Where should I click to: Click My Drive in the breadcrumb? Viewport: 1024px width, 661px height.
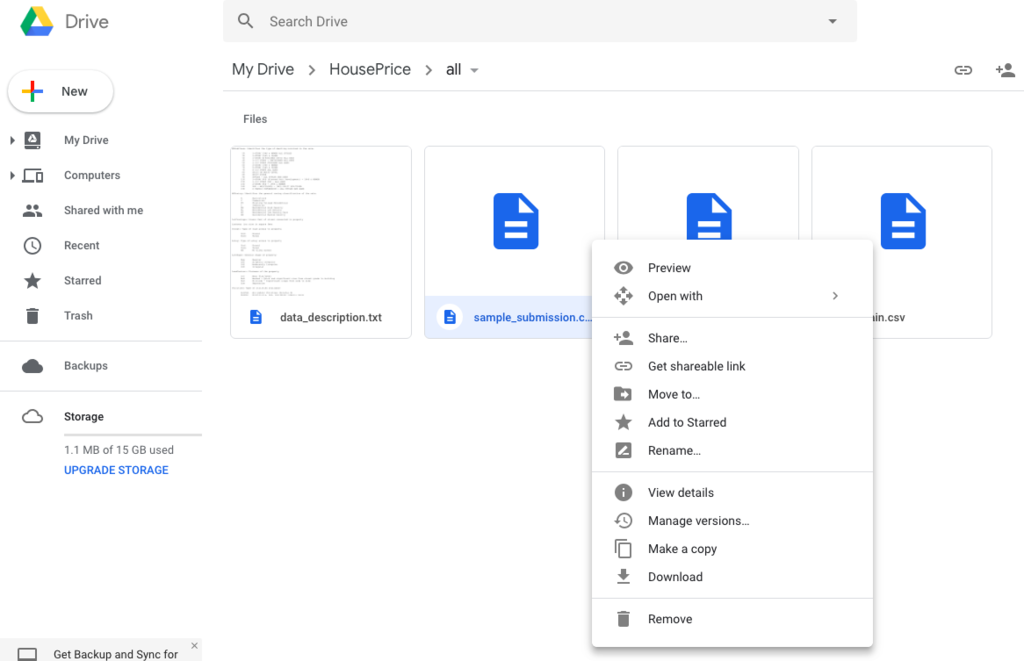coord(263,69)
